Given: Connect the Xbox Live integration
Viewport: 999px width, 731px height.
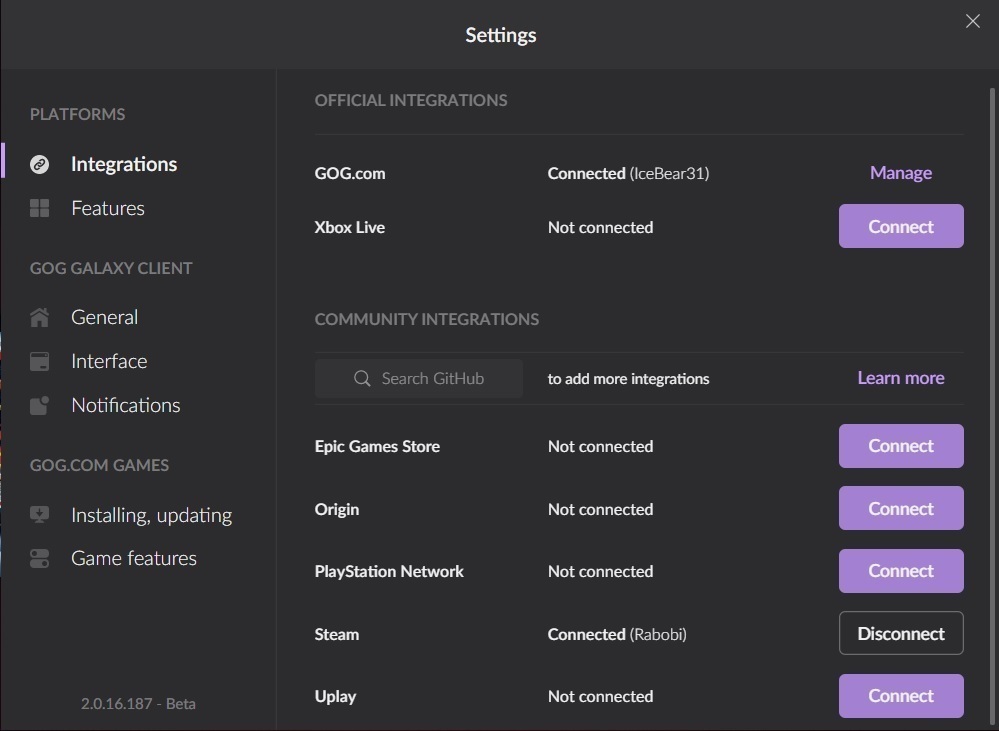Looking at the screenshot, I should [x=900, y=226].
